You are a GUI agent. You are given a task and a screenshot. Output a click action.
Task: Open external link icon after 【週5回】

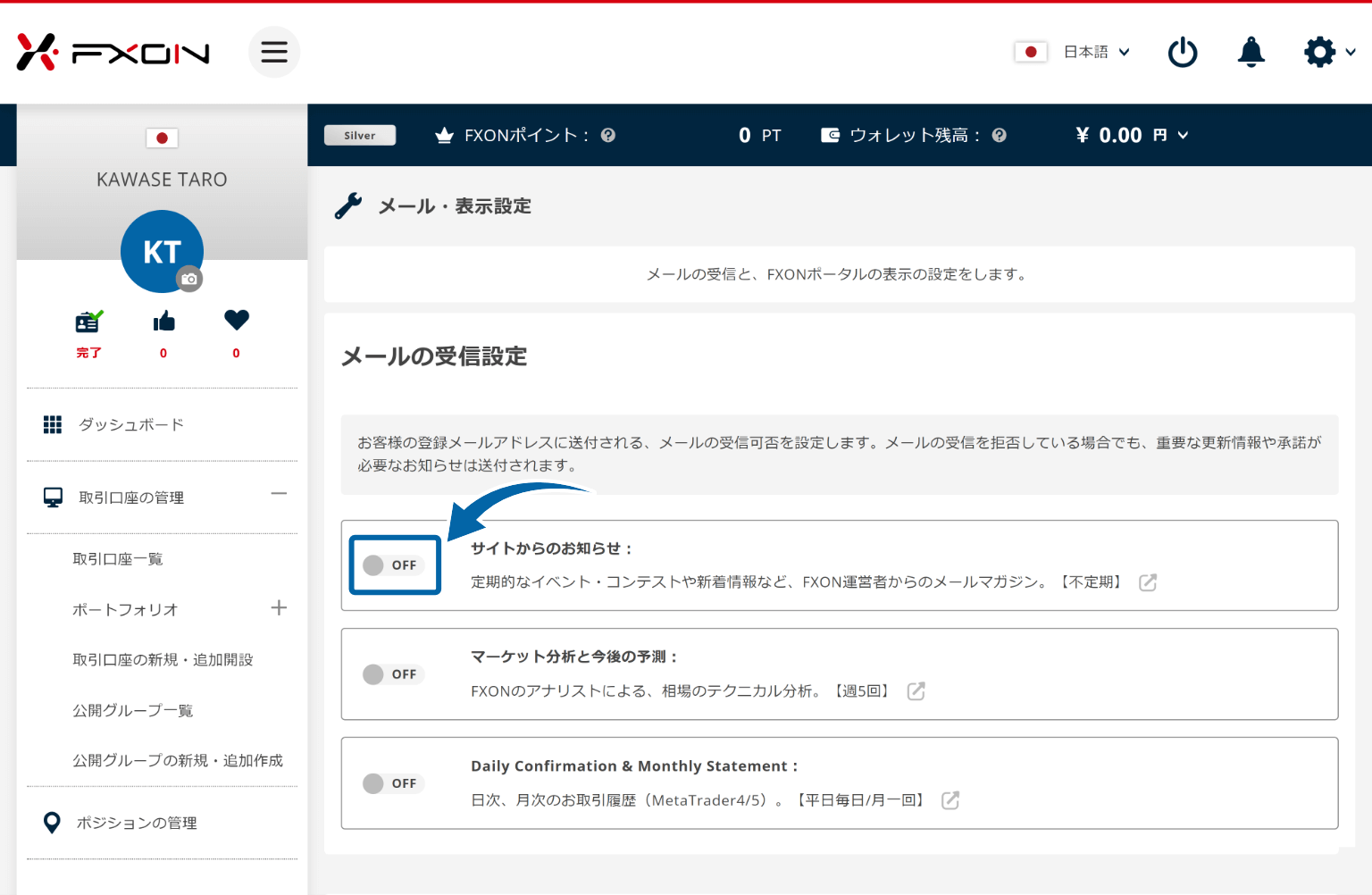tap(916, 691)
